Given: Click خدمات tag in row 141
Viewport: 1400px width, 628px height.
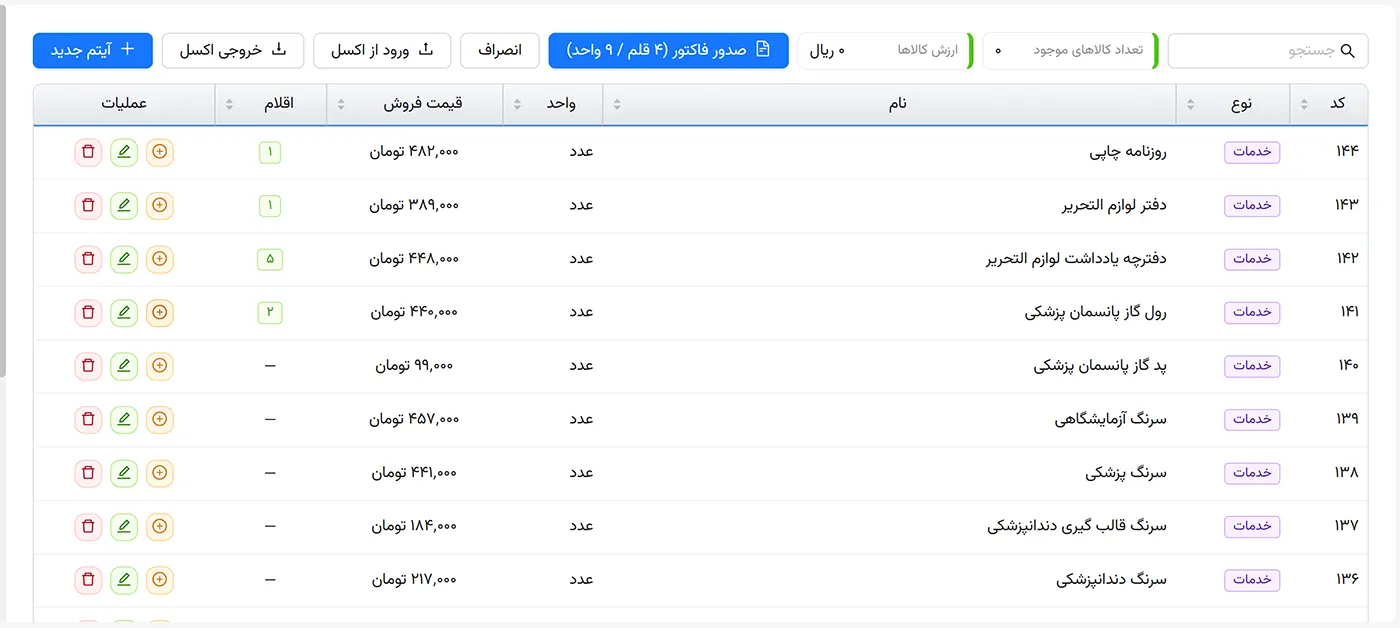Looking at the screenshot, I should [x=1252, y=313].
